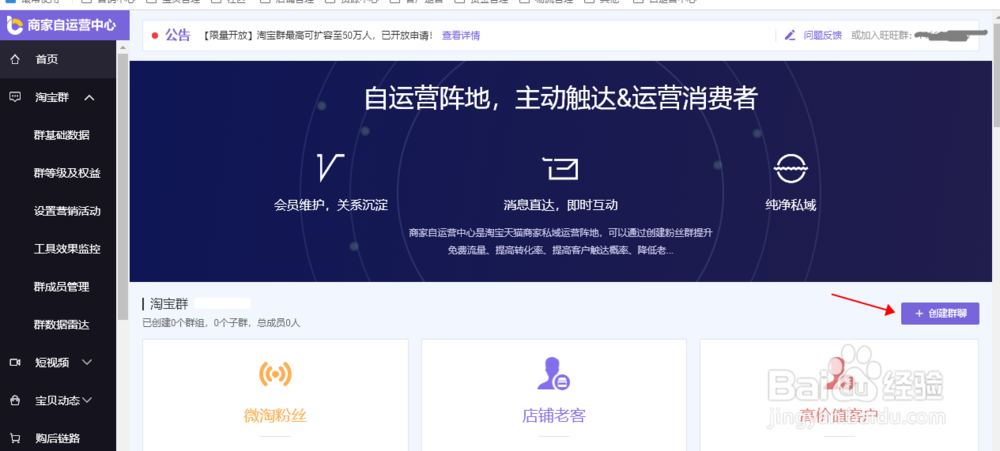Expand the 宝贝动态 menu chevron
Image resolution: width=1000 pixels, height=451 pixels.
87,400
